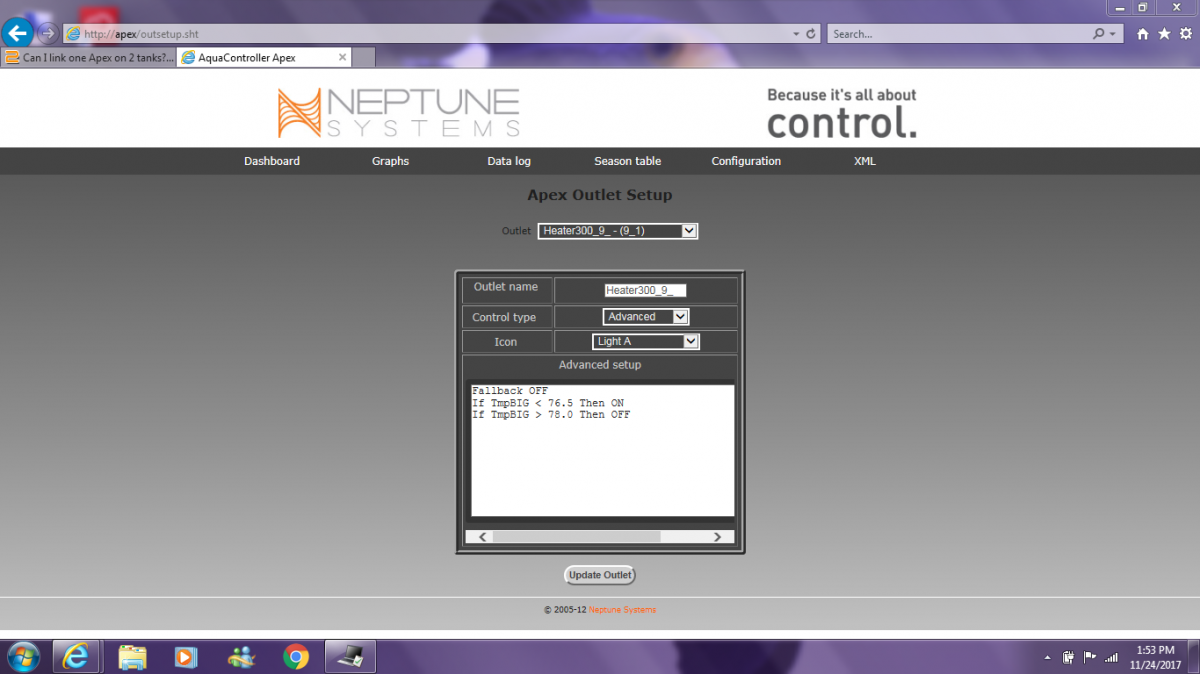Expand the Icon dropdown showing Light A
The width and height of the screenshot is (1200, 674).
(x=646, y=342)
